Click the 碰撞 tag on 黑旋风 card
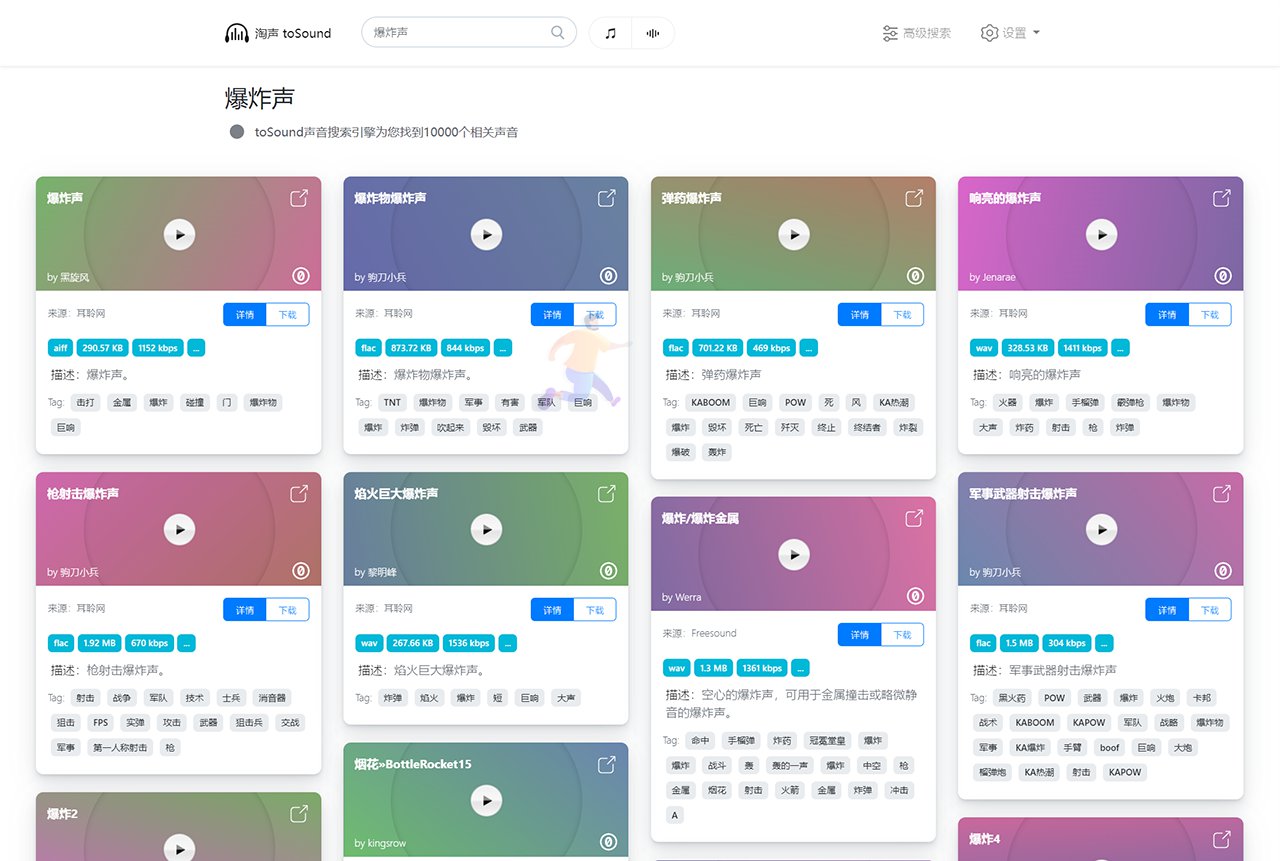The height and width of the screenshot is (861, 1280). pos(195,402)
